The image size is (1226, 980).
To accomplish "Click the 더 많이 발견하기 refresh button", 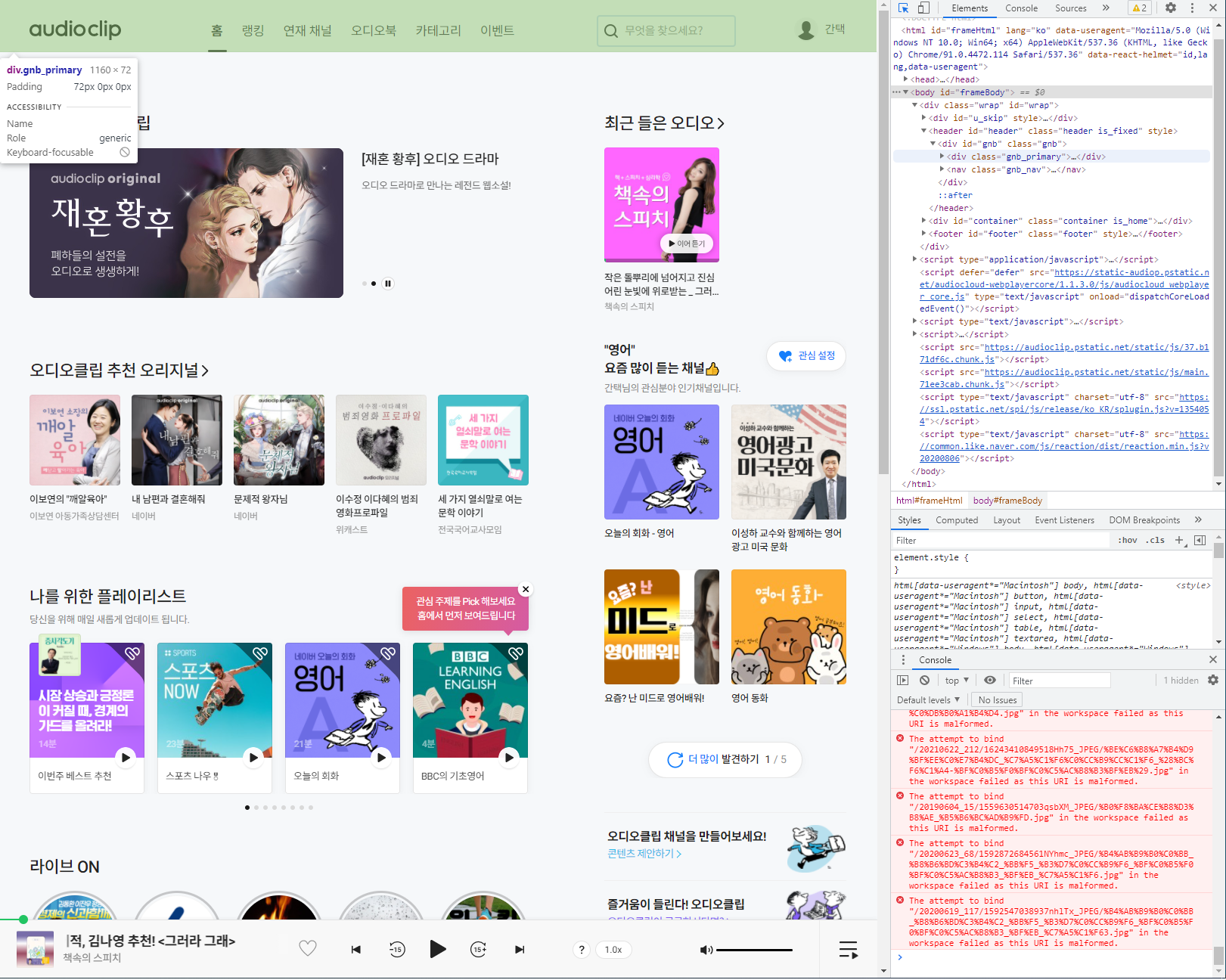I will [x=725, y=759].
